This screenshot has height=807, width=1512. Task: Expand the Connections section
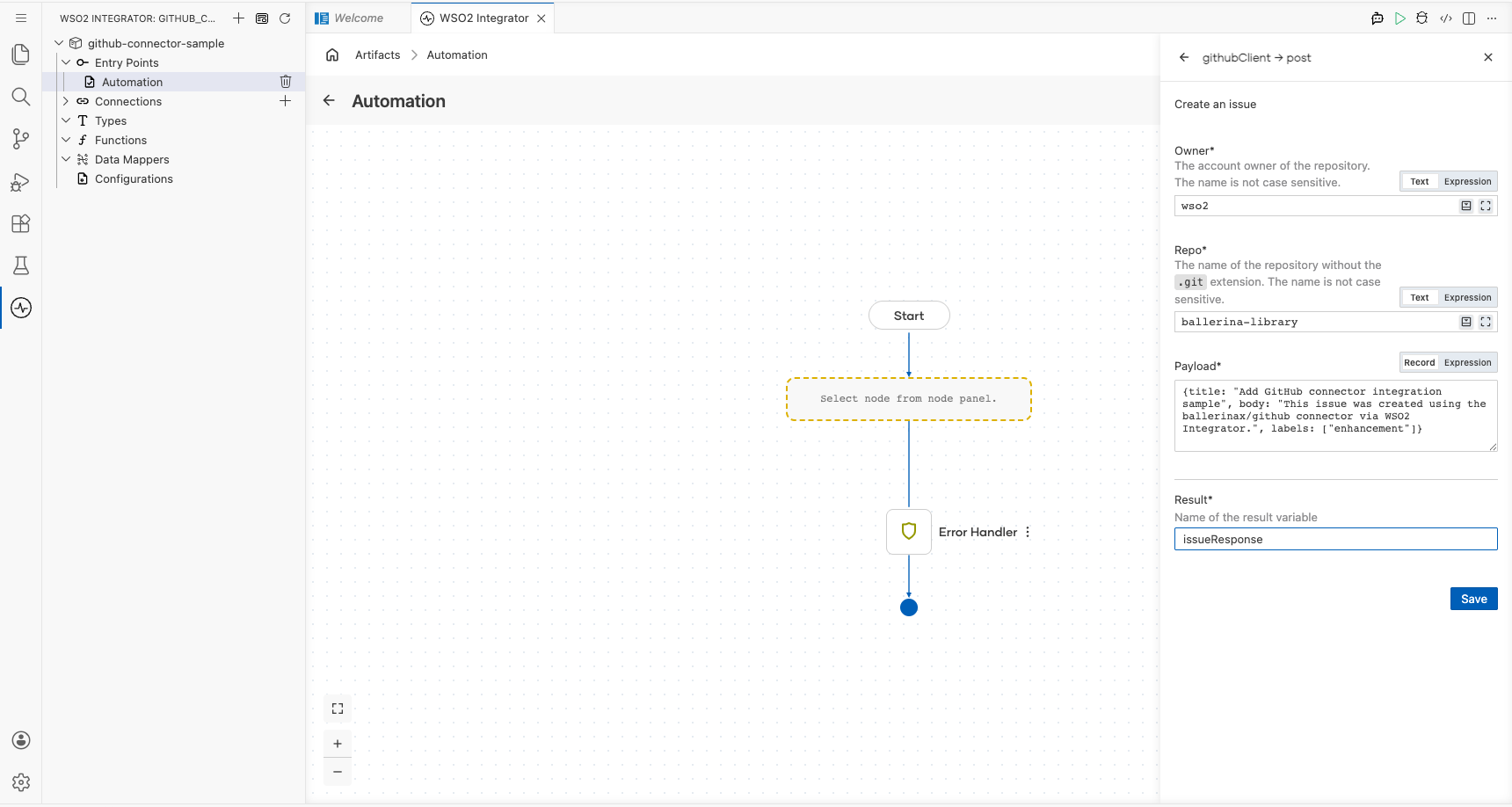[66, 101]
